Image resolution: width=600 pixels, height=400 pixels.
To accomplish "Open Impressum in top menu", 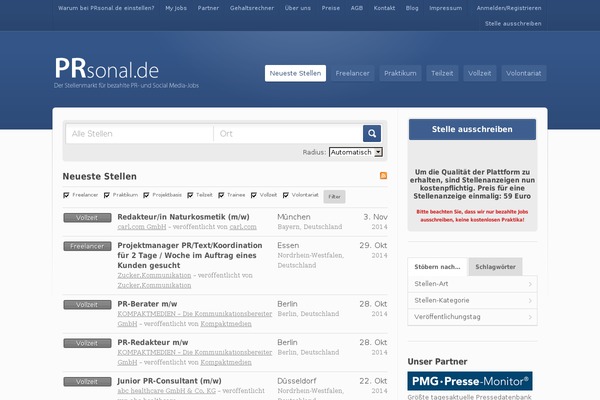I will 445,8.
